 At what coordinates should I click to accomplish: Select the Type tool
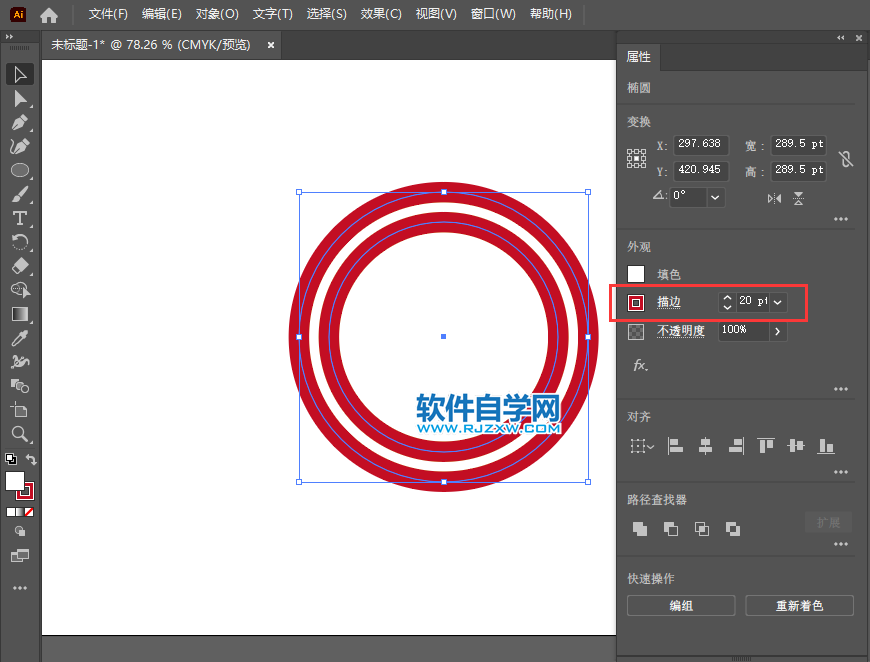pos(21,218)
